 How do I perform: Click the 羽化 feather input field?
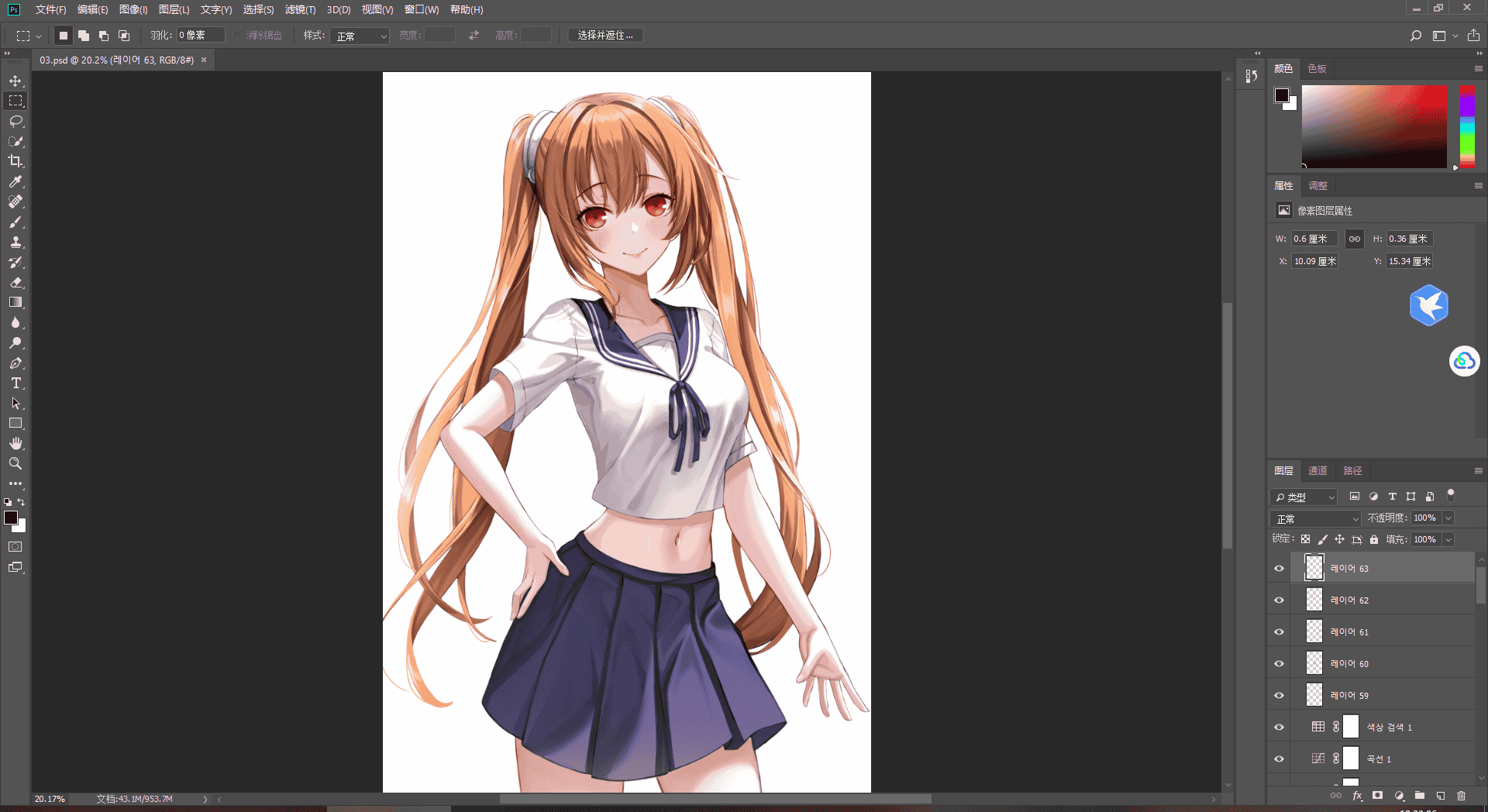201,36
